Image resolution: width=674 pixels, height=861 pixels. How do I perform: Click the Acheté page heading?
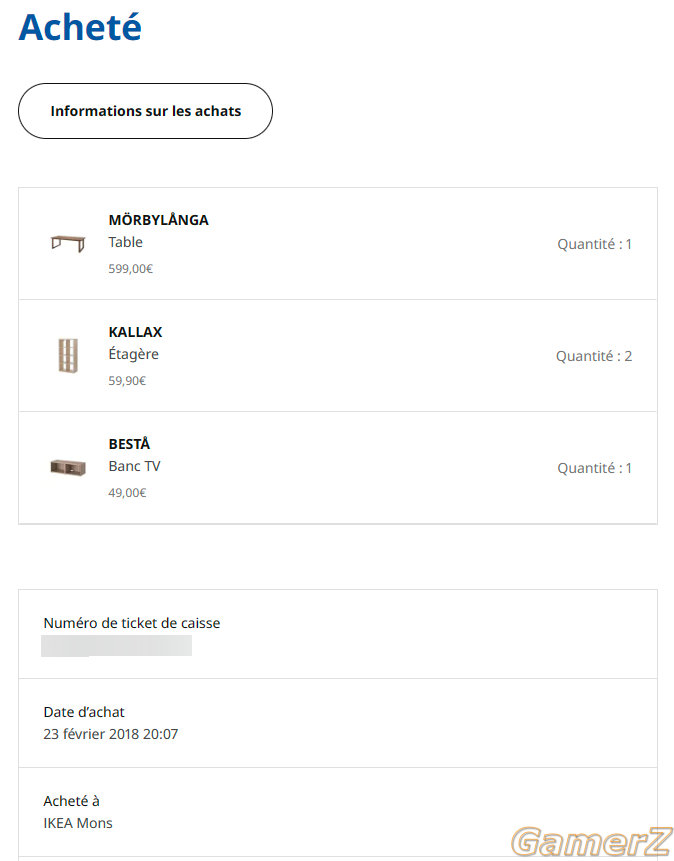[80, 26]
